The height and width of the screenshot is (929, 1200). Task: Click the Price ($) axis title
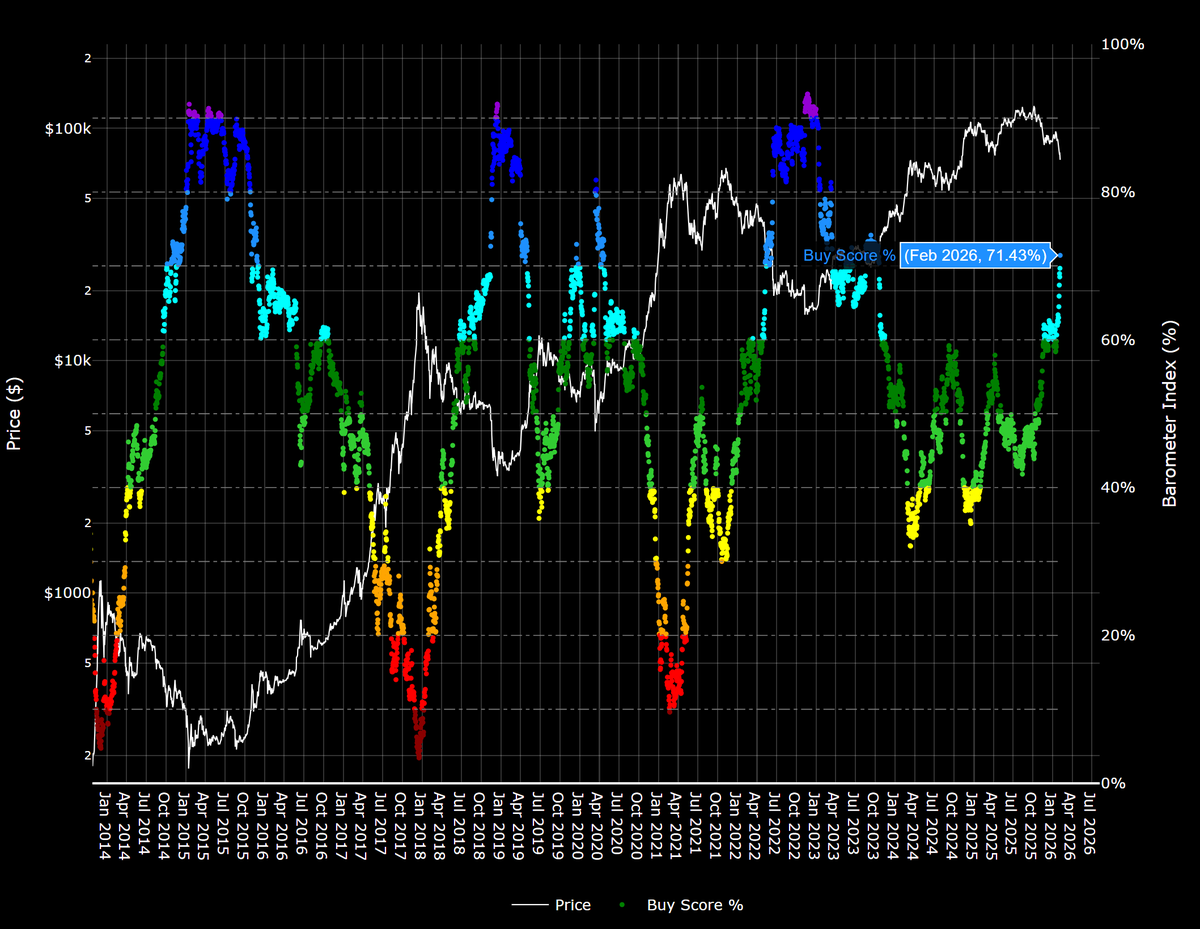pos(14,413)
